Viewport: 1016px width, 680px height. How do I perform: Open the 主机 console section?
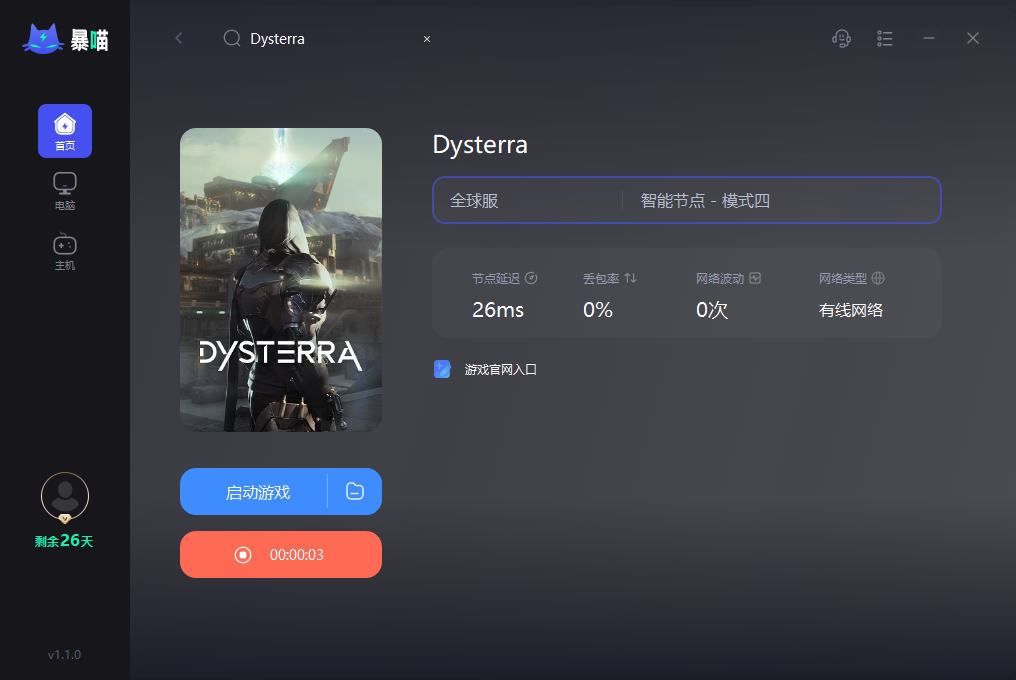[x=65, y=252]
